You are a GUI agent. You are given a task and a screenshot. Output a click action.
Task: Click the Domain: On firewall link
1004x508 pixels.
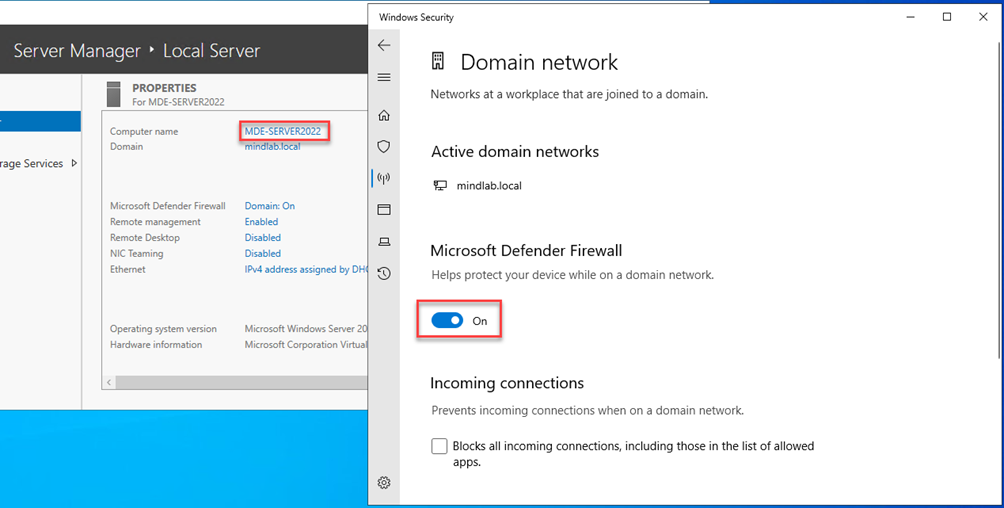tap(270, 206)
